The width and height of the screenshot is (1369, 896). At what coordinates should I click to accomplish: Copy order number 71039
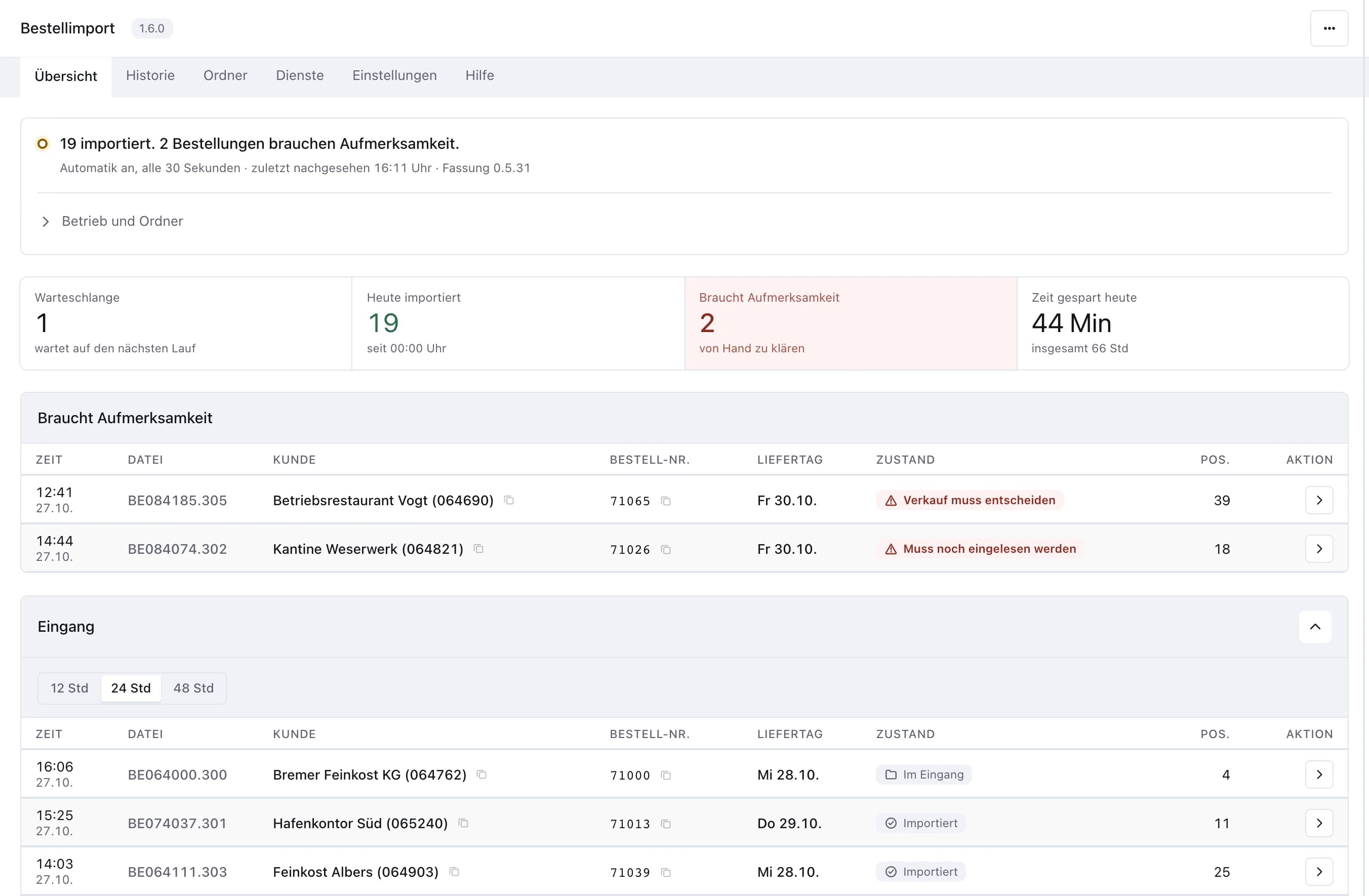[x=666, y=872]
